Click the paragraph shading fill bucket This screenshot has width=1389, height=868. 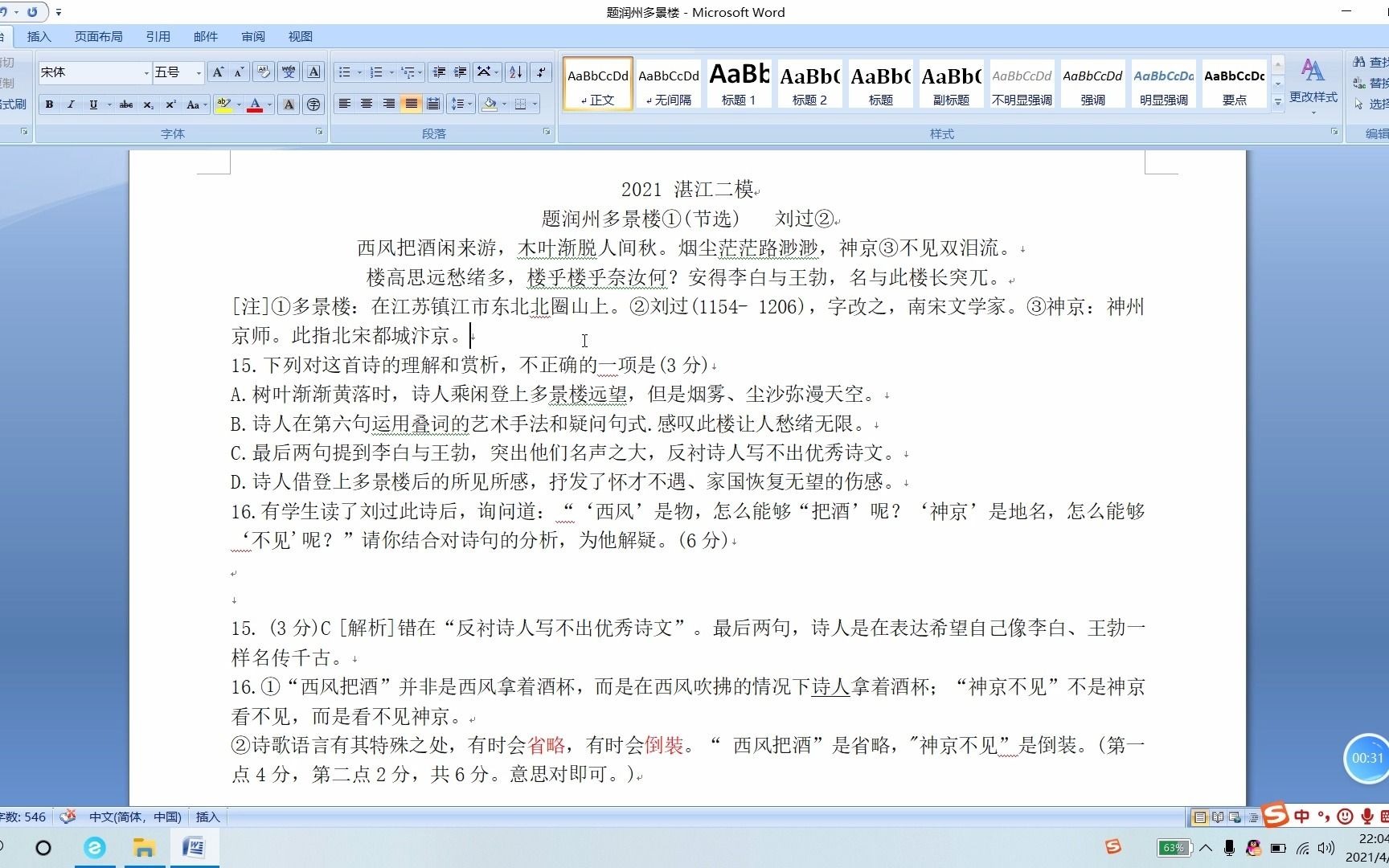pos(490,104)
